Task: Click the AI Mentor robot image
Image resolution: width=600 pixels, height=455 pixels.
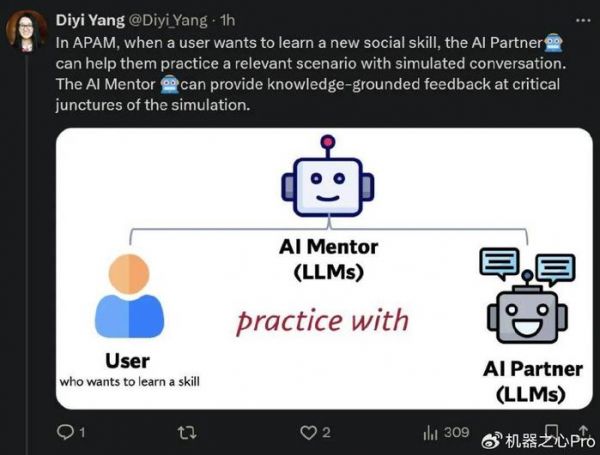Action: [328, 176]
